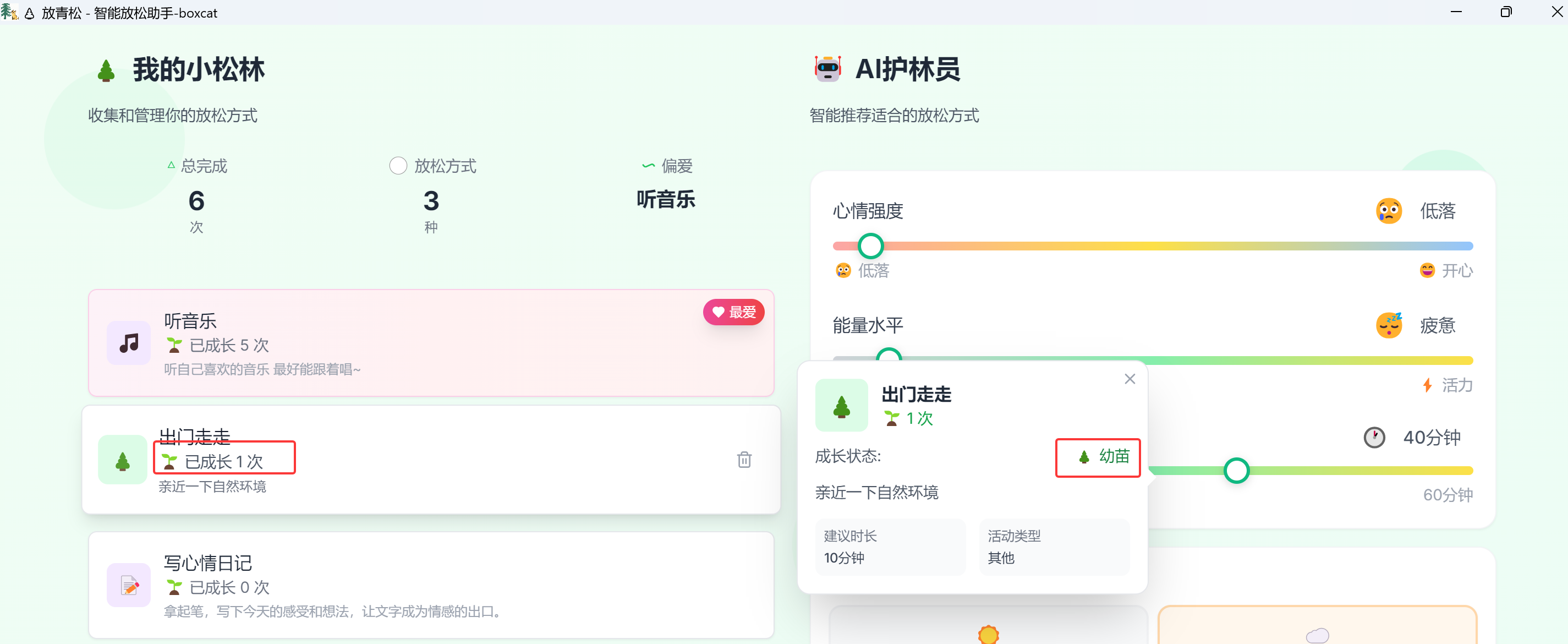Image resolution: width=1568 pixels, height=644 pixels.
Task: Click the 60分钟 max label
Action: [x=1448, y=495]
